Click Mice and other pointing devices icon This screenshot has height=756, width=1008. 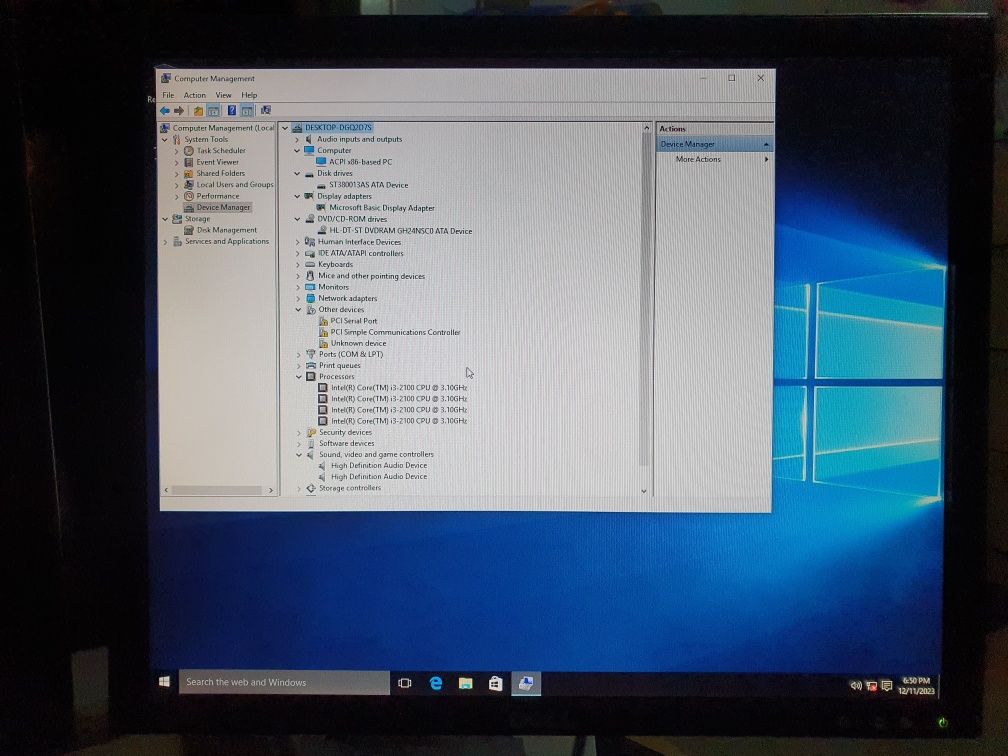click(310, 276)
